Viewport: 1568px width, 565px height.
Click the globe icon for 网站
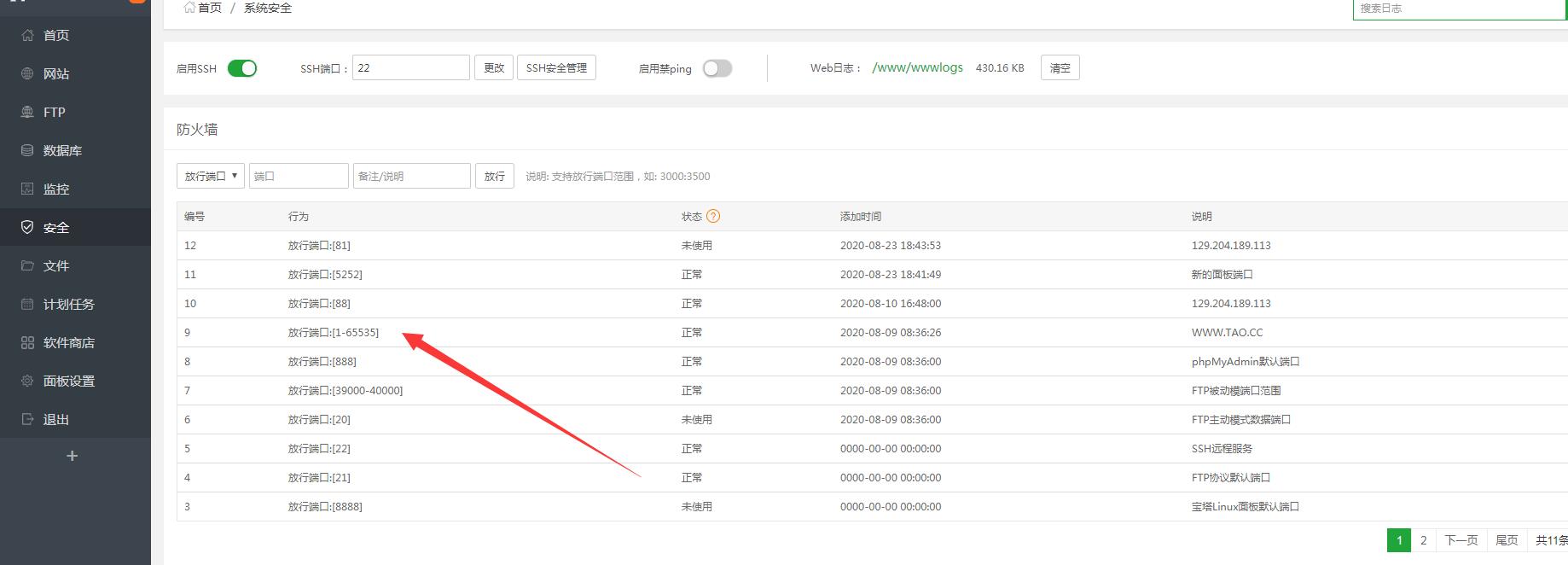click(x=27, y=73)
